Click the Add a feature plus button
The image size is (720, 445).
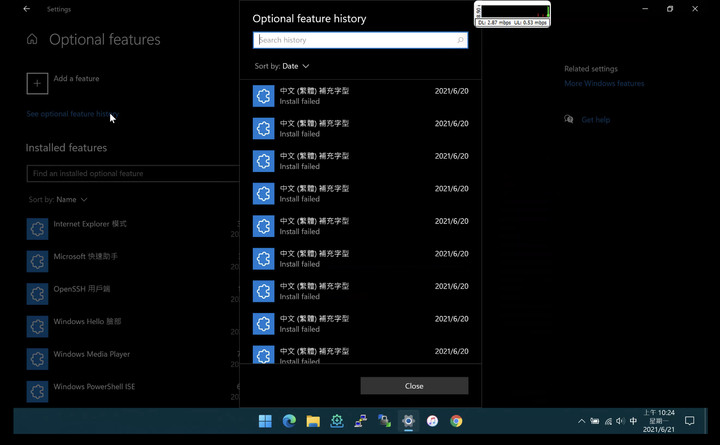37,84
